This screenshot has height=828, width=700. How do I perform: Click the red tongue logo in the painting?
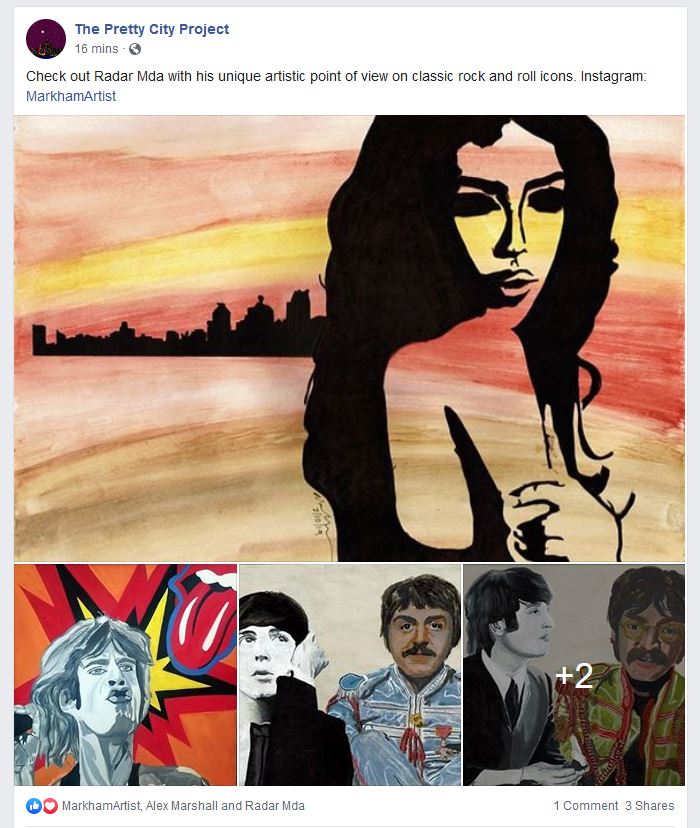[x=203, y=613]
